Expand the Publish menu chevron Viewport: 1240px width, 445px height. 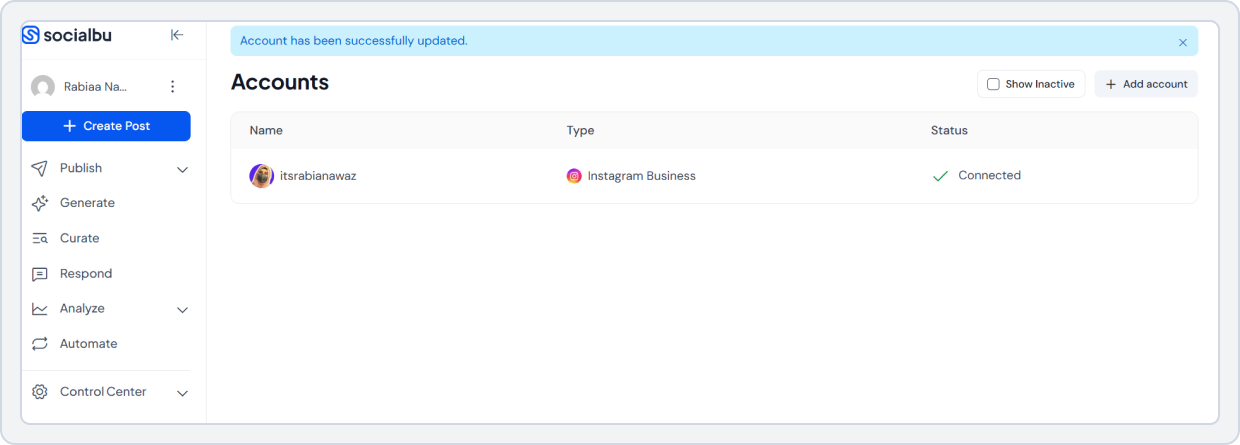pyautogui.click(x=182, y=169)
